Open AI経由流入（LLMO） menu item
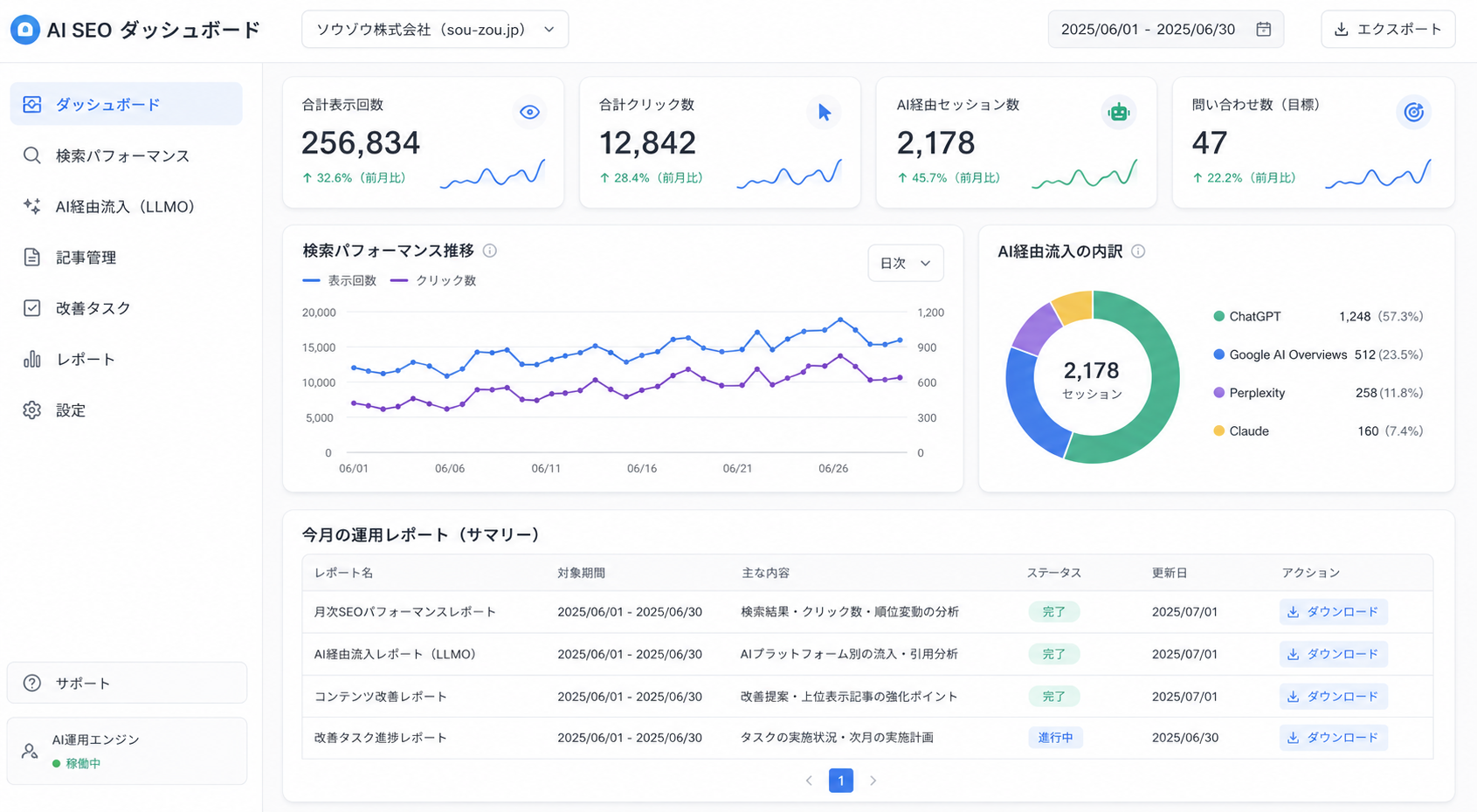The width and height of the screenshot is (1477, 812). pos(127,206)
